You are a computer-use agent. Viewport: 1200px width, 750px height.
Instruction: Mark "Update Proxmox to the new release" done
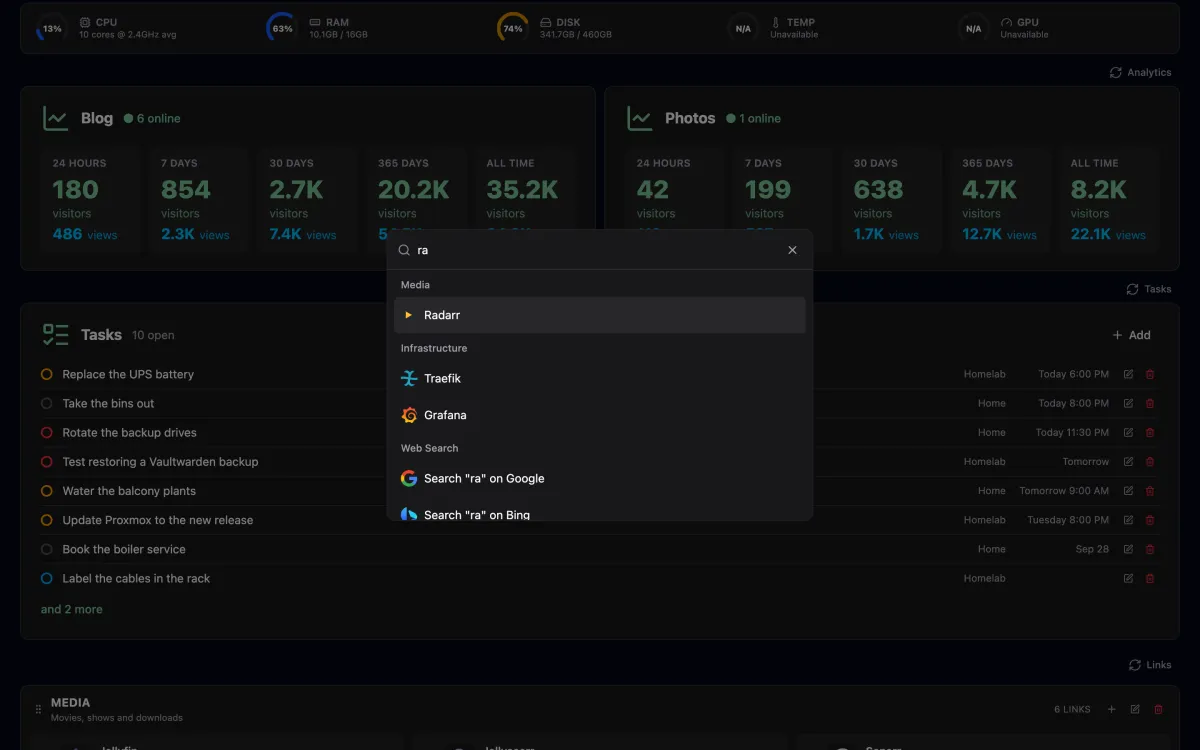pyautogui.click(x=46, y=520)
